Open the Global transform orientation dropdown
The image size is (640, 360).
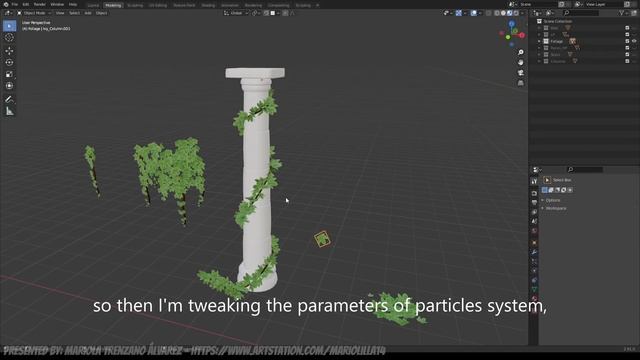click(x=236, y=13)
